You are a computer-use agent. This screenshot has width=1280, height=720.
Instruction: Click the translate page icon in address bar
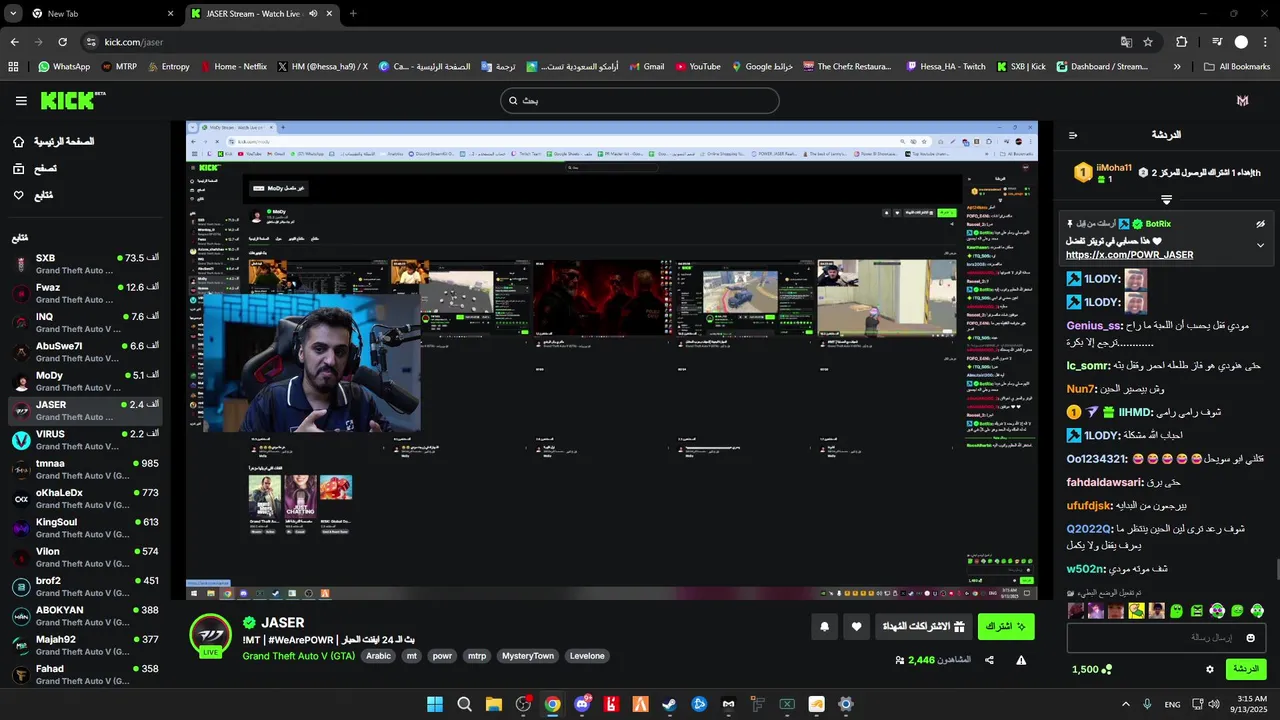pos(1126,42)
